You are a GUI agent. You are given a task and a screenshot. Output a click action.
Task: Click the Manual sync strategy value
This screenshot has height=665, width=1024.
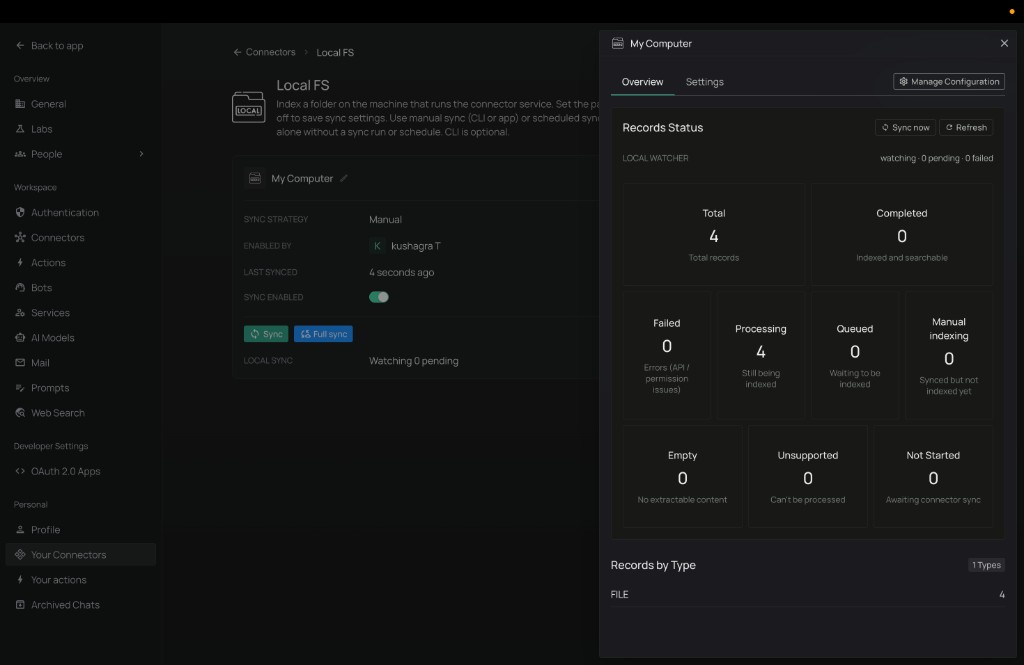coord(385,219)
